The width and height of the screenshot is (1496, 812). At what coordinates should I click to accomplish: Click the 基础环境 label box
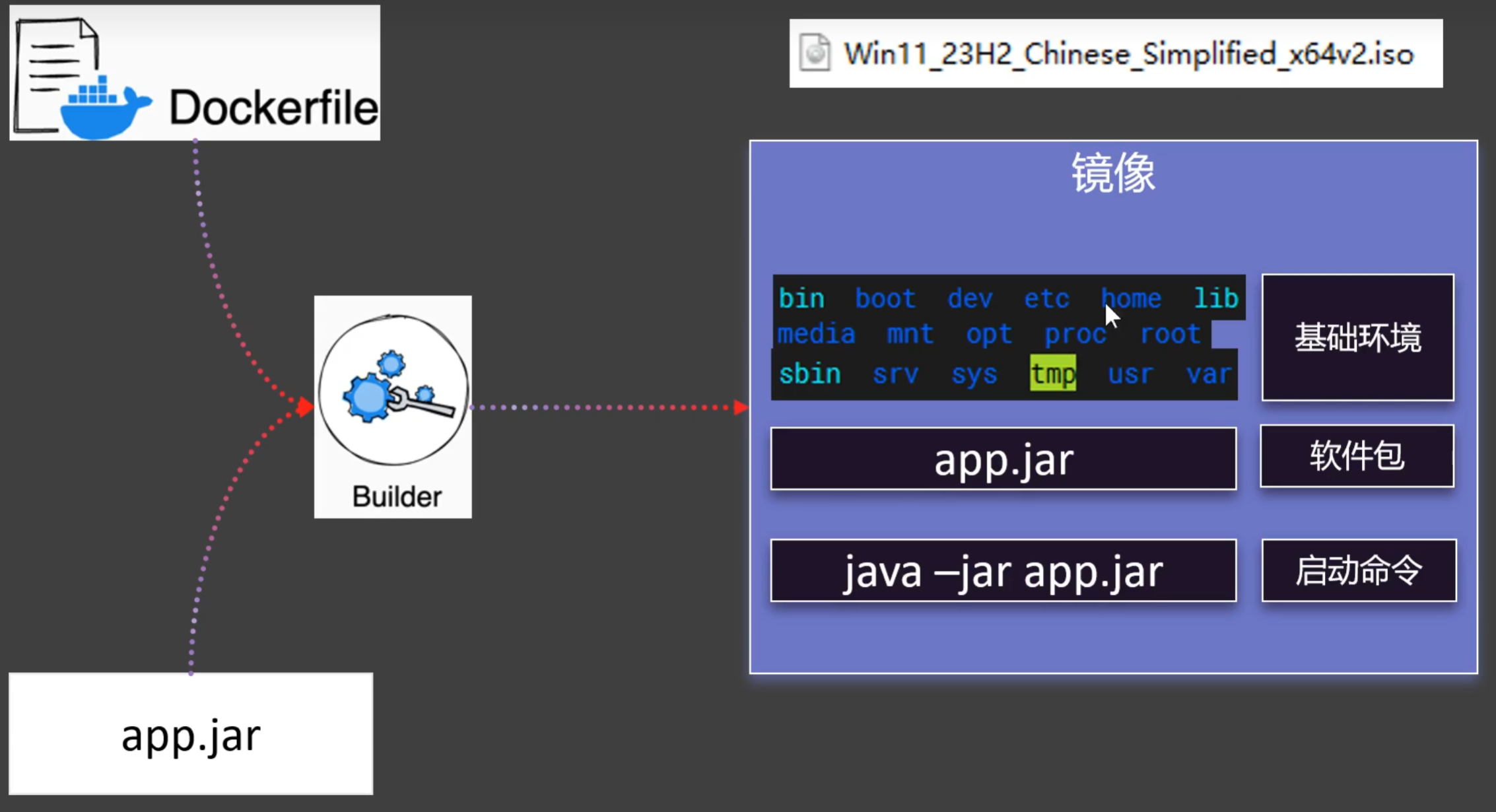[1357, 337]
